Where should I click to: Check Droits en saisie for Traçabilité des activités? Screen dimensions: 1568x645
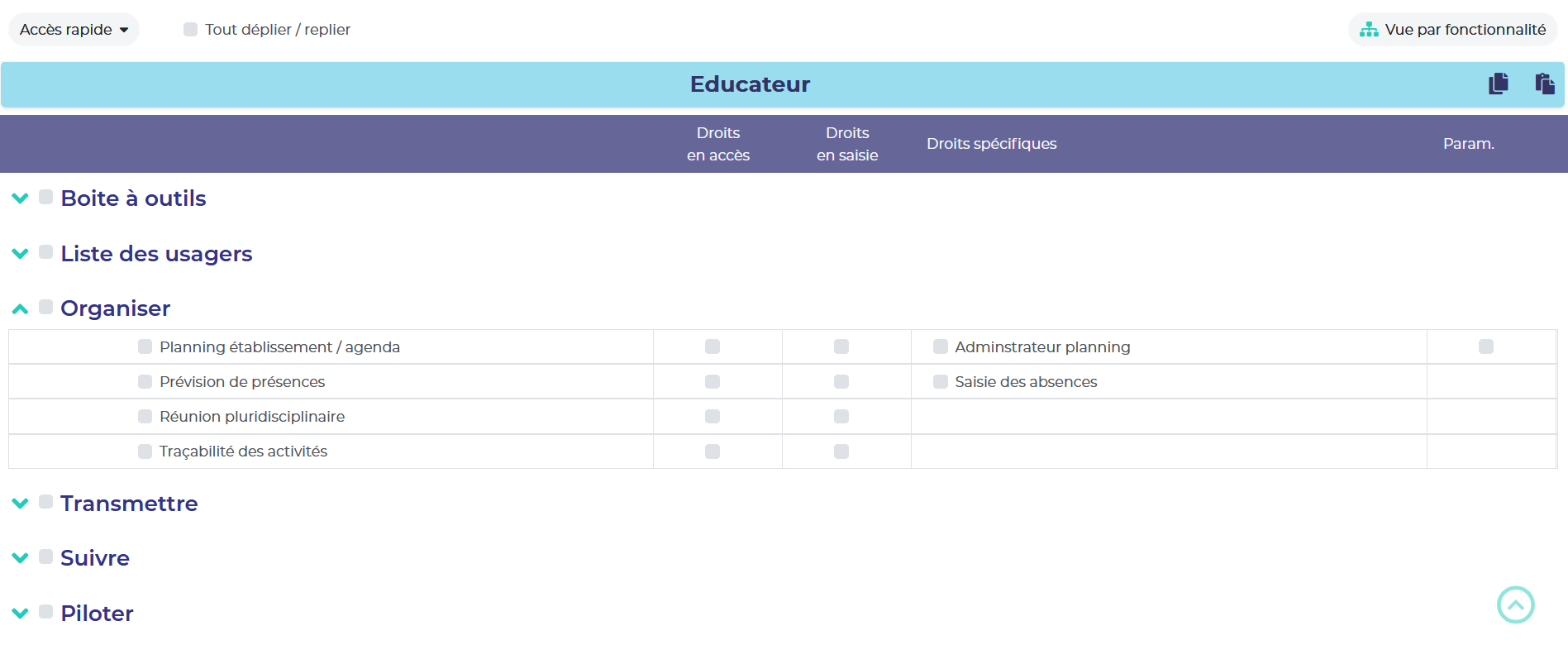pyautogui.click(x=841, y=451)
